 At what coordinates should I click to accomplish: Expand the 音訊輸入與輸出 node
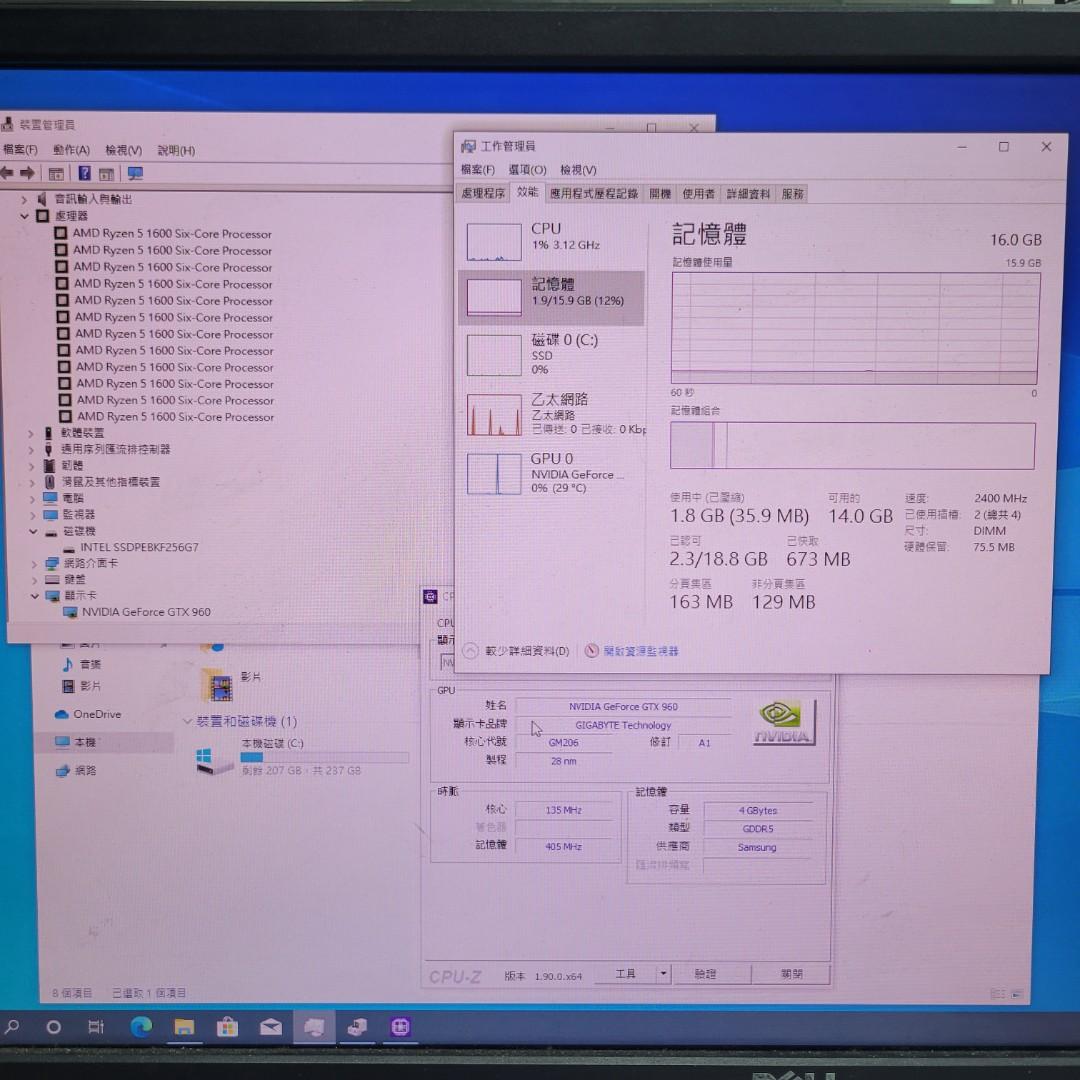pyautogui.click(x=24, y=200)
